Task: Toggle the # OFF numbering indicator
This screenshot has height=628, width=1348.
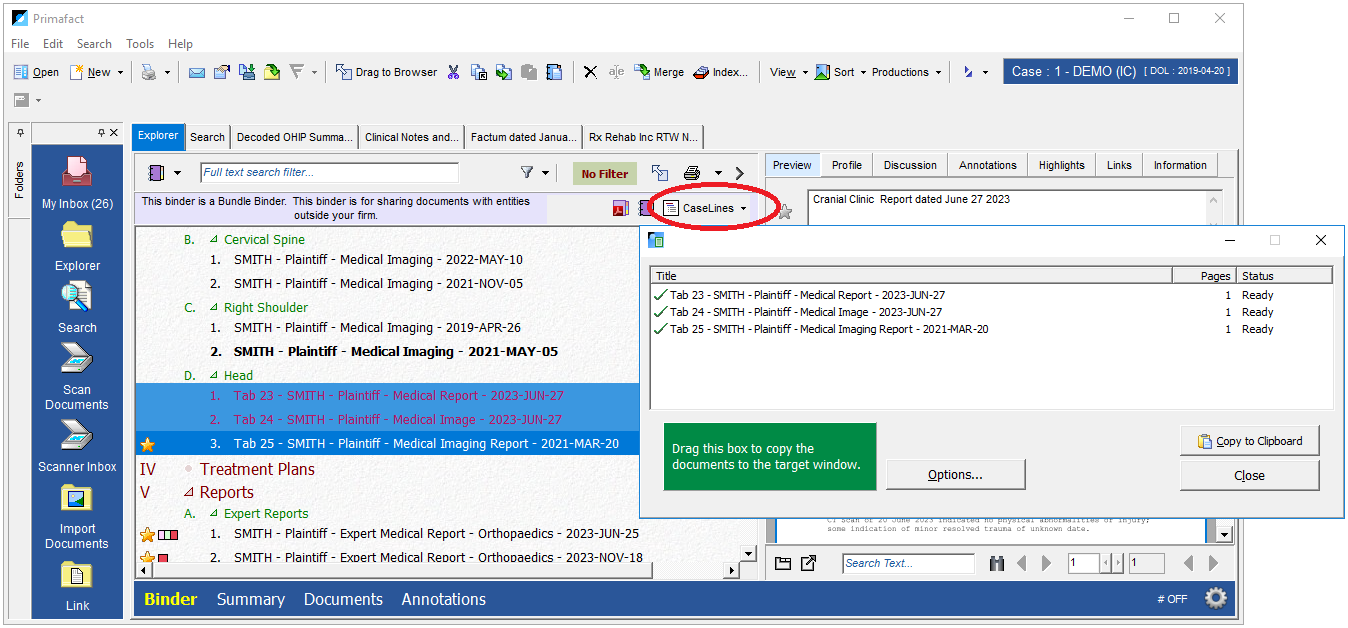Action: (1172, 599)
